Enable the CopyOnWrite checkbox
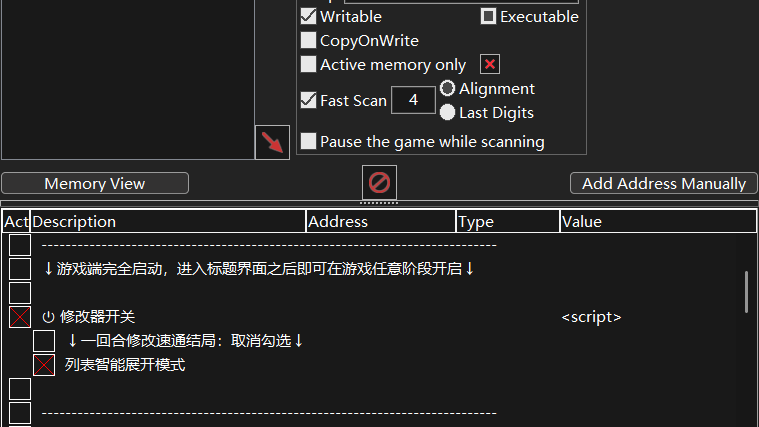Image resolution: width=759 pixels, height=427 pixels. [308, 40]
